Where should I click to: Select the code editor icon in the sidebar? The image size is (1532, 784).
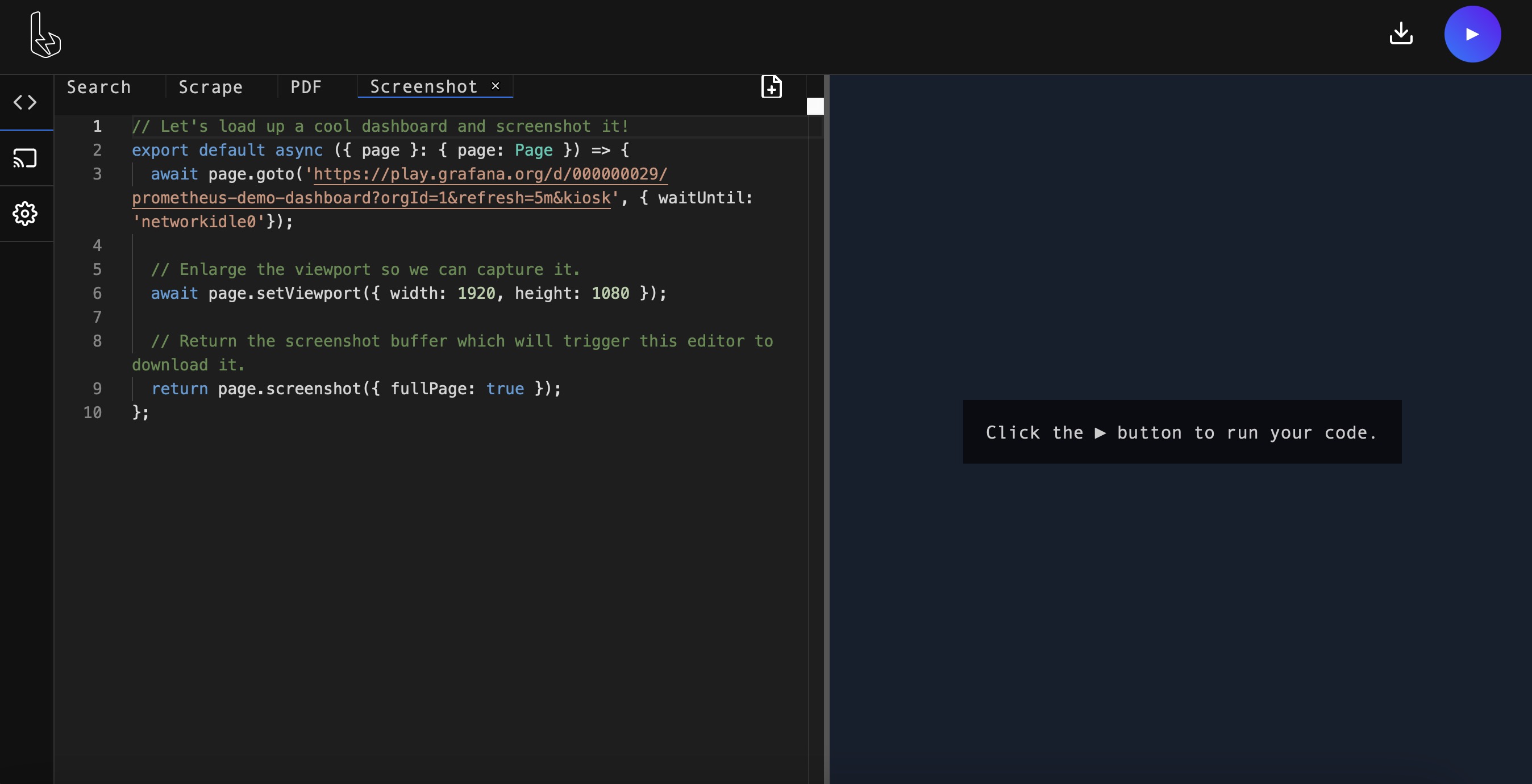tap(25, 102)
